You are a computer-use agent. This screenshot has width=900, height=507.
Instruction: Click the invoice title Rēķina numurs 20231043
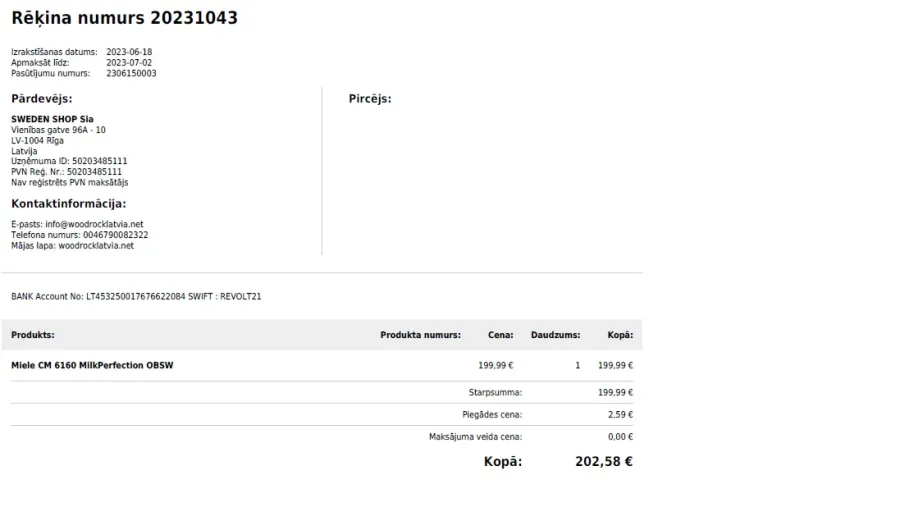[x=125, y=18]
